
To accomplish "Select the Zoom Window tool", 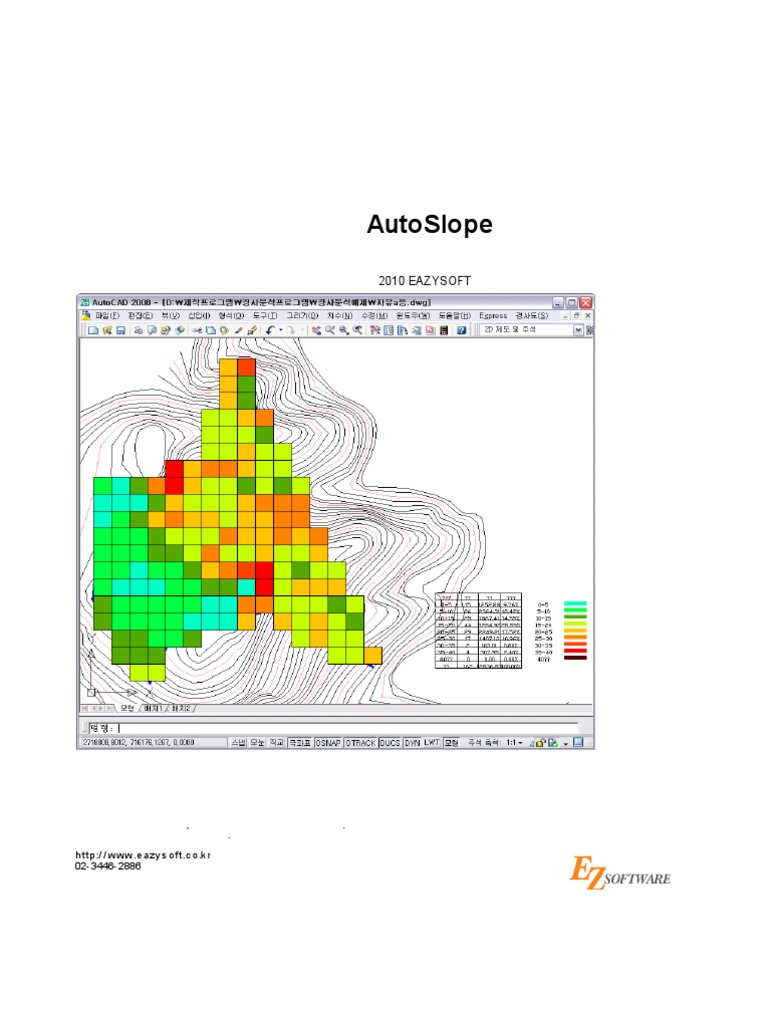I will coord(344,330).
